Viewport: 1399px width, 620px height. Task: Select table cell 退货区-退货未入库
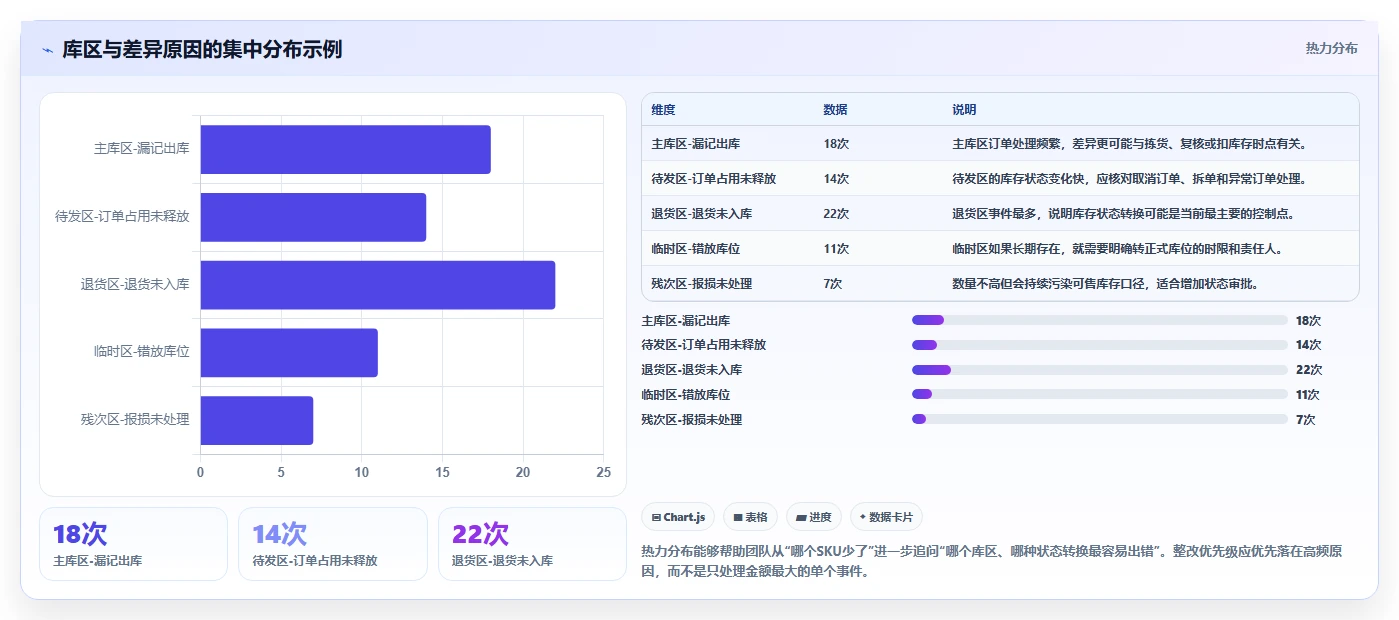click(x=702, y=214)
